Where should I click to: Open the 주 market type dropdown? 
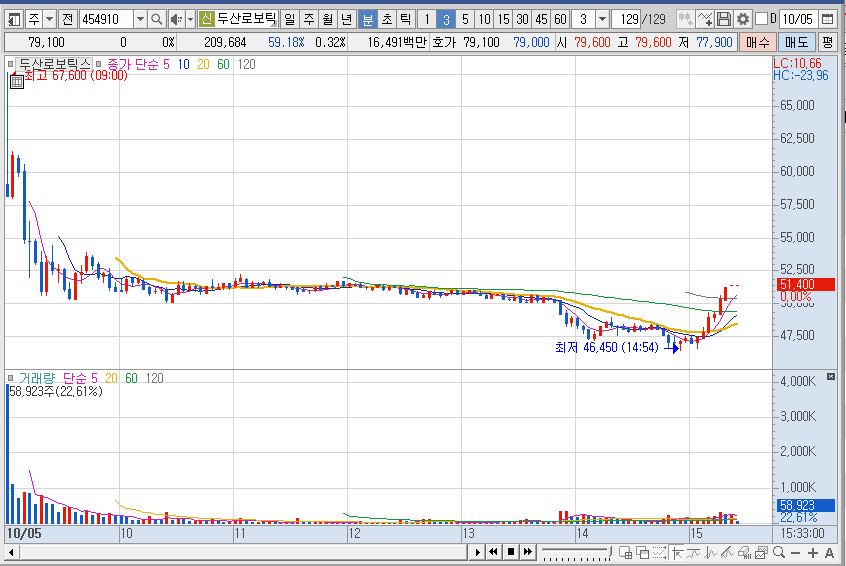49,20
